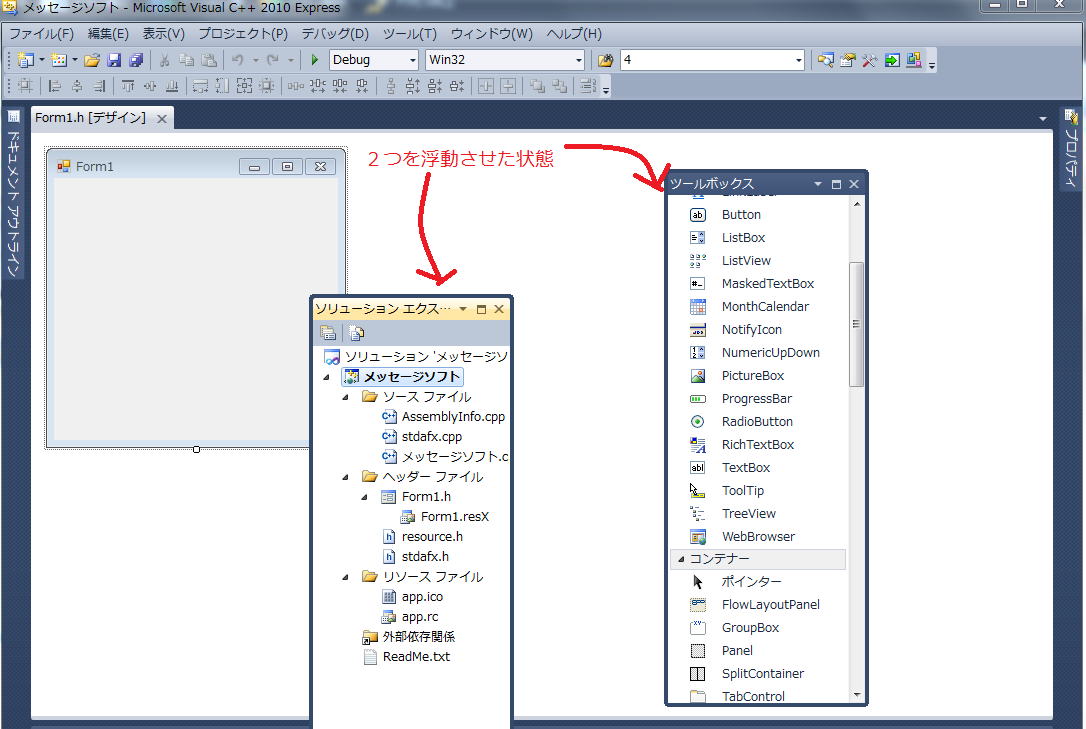Click the crossed tools icon in toolbar
Image resolution: width=1086 pixels, height=729 pixels.
point(869,60)
